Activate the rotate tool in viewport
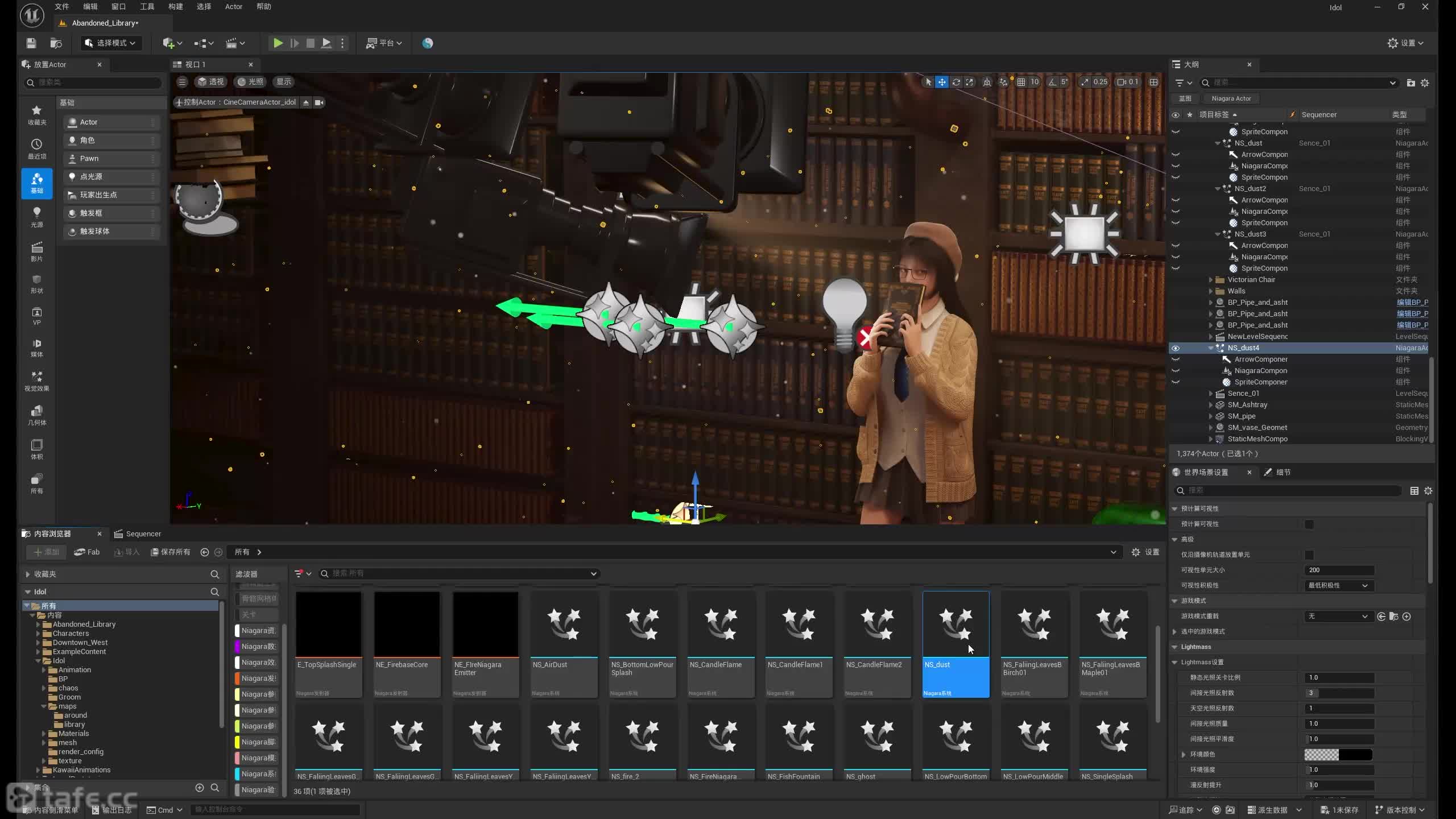1456x819 pixels. pos(956,82)
